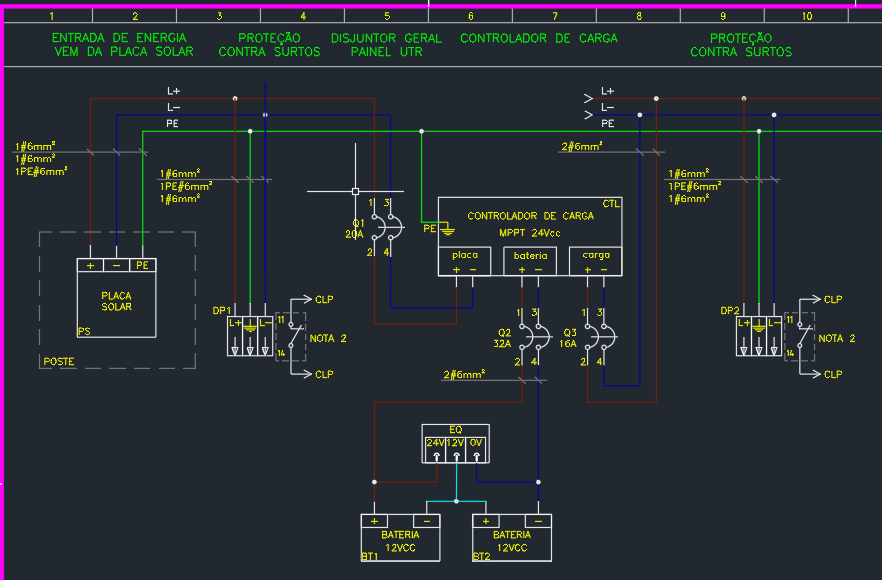Image resolution: width=882 pixels, height=580 pixels.
Task: Pick the BT2 12VCC battery block
Action: tap(512, 537)
